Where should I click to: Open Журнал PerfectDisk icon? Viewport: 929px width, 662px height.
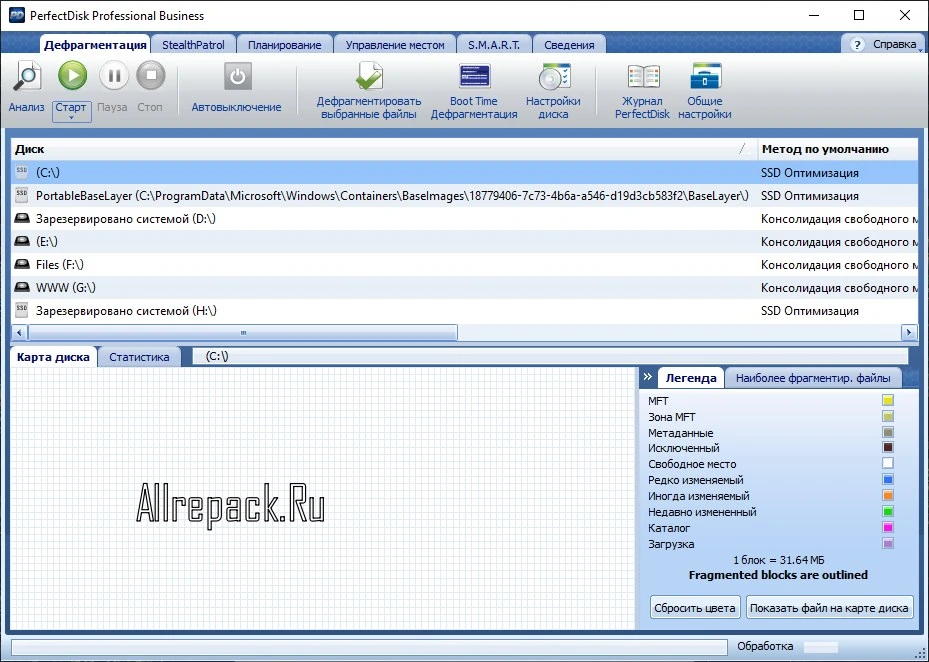click(x=643, y=77)
